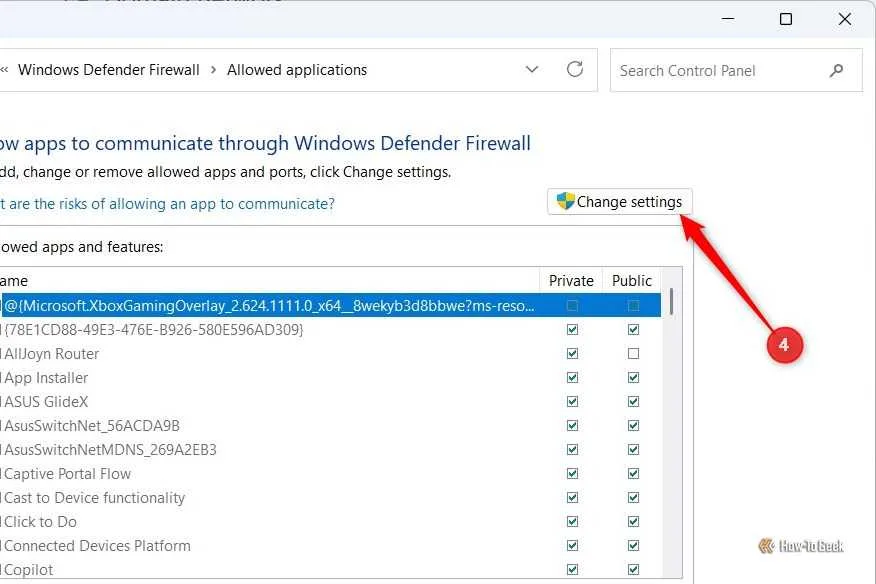The width and height of the screenshot is (876, 584).
Task: Toggle Private checkbox for App Installer
Action: [572, 378]
